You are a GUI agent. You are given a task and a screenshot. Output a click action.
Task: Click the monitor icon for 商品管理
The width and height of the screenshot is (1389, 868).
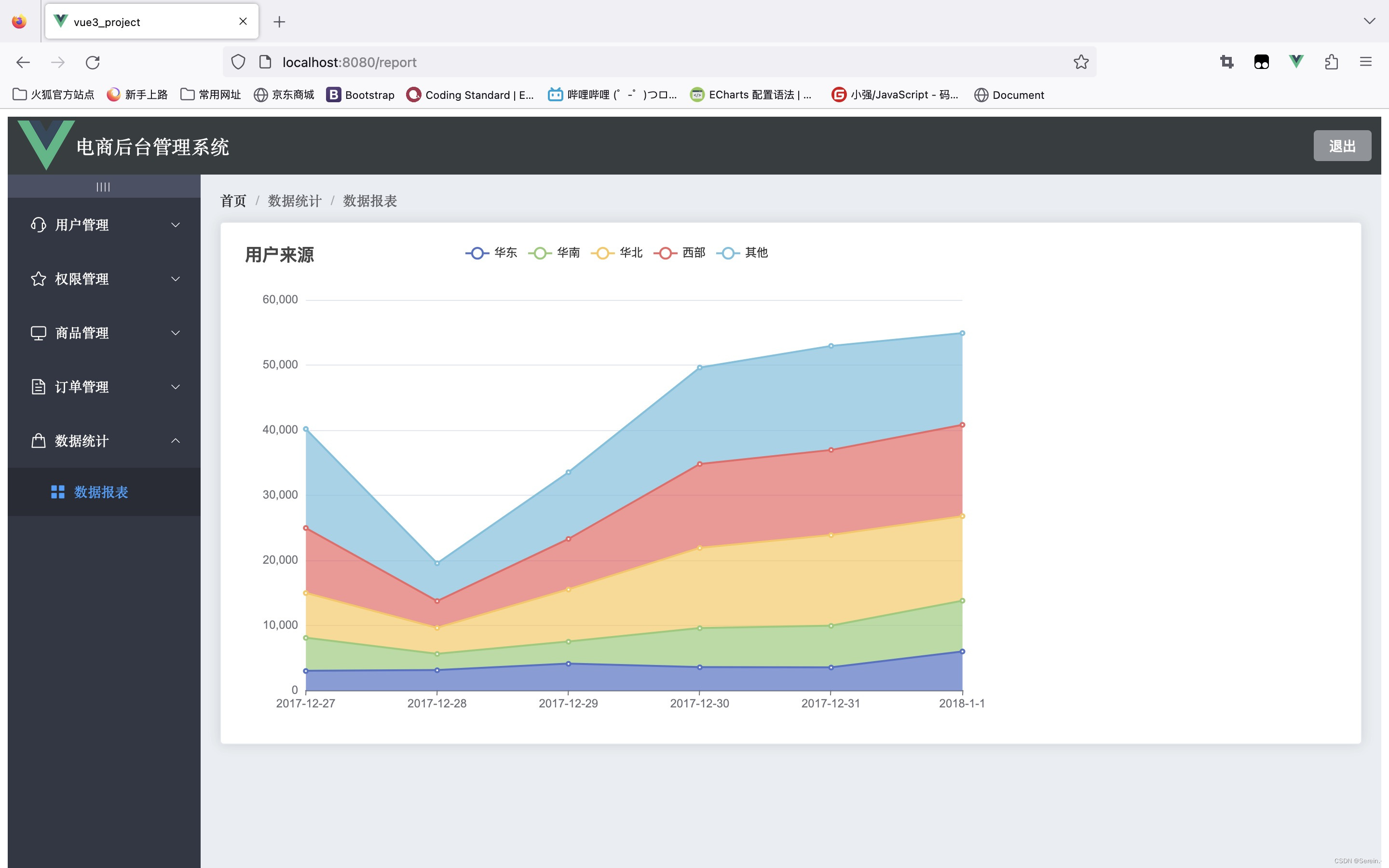click(x=39, y=333)
